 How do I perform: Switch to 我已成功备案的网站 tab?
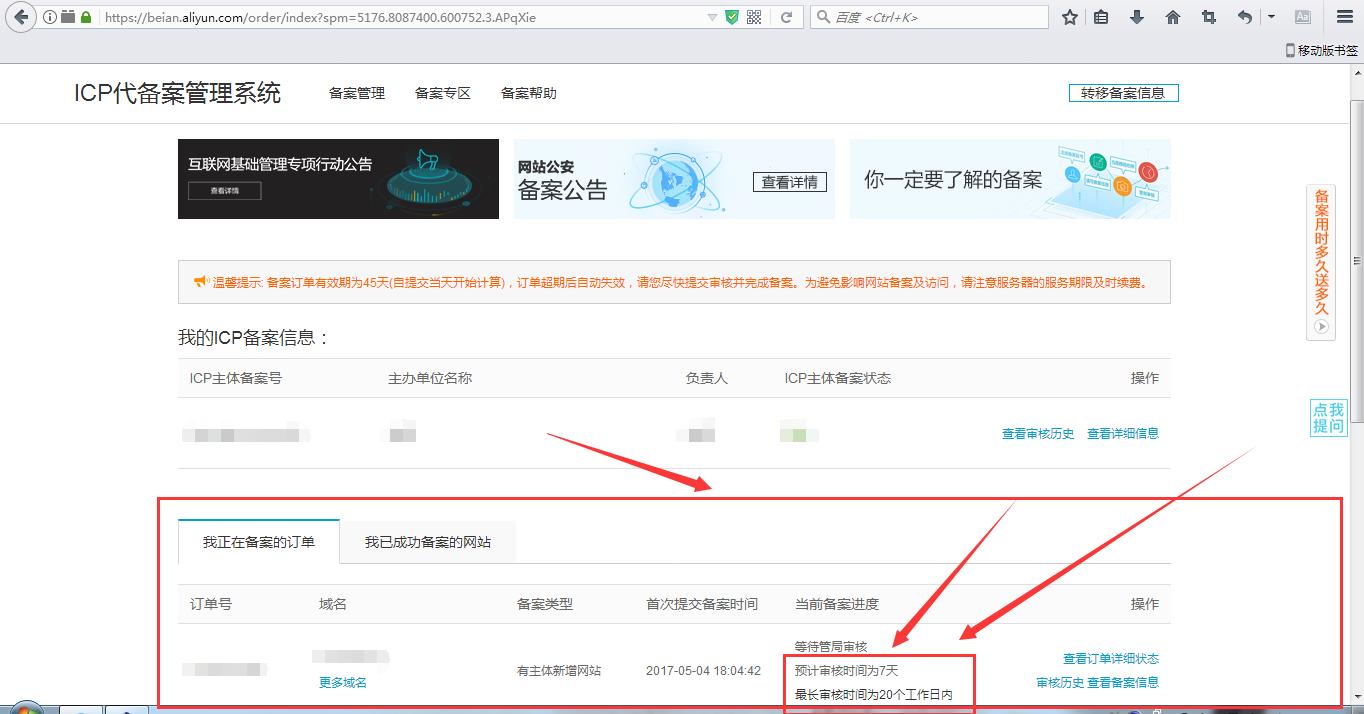428,541
